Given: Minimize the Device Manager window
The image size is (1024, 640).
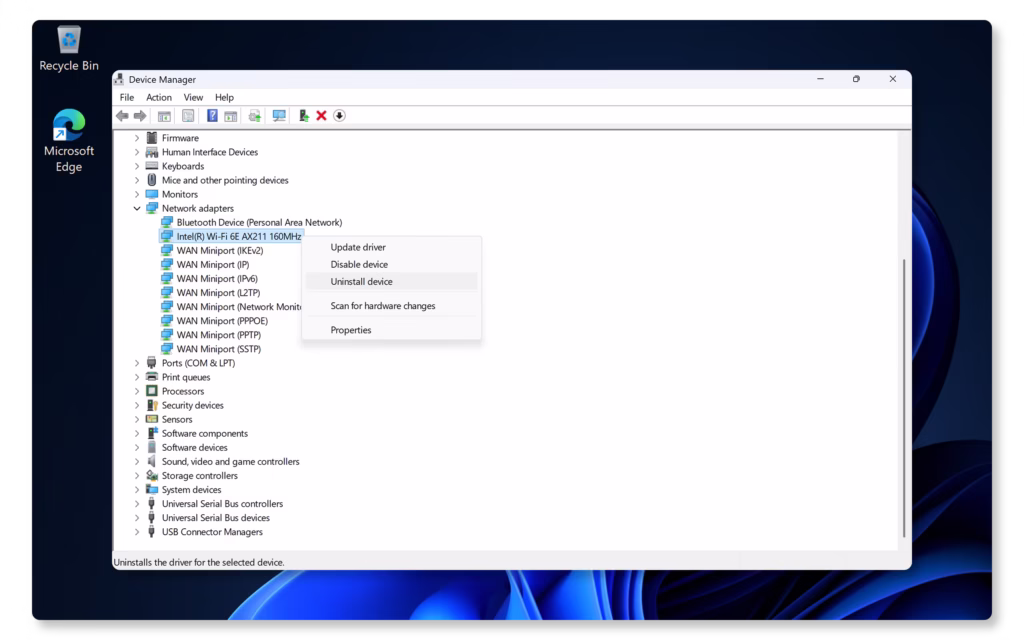Looking at the screenshot, I should [820, 79].
